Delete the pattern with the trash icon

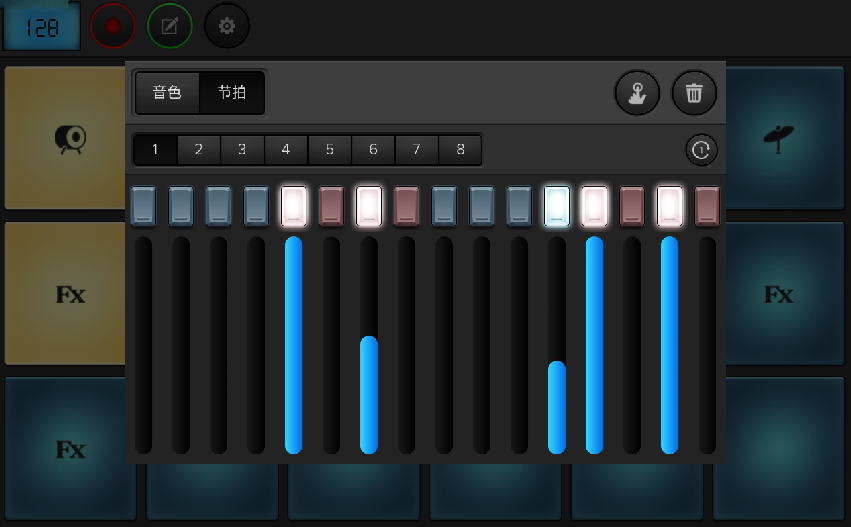coord(694,93)
